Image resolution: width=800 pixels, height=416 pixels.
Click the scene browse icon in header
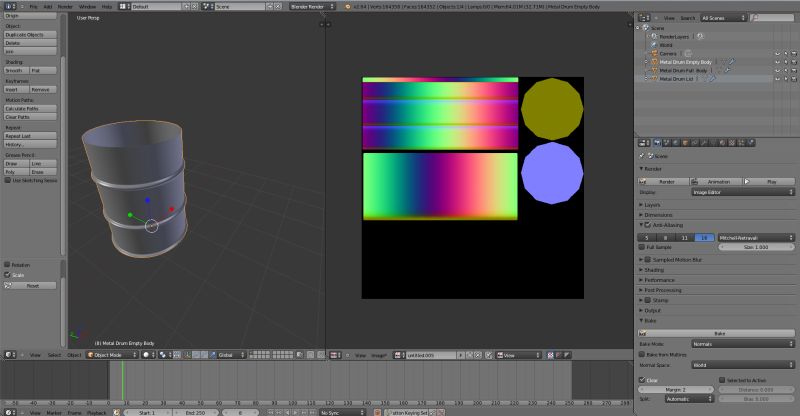point(208,7)
